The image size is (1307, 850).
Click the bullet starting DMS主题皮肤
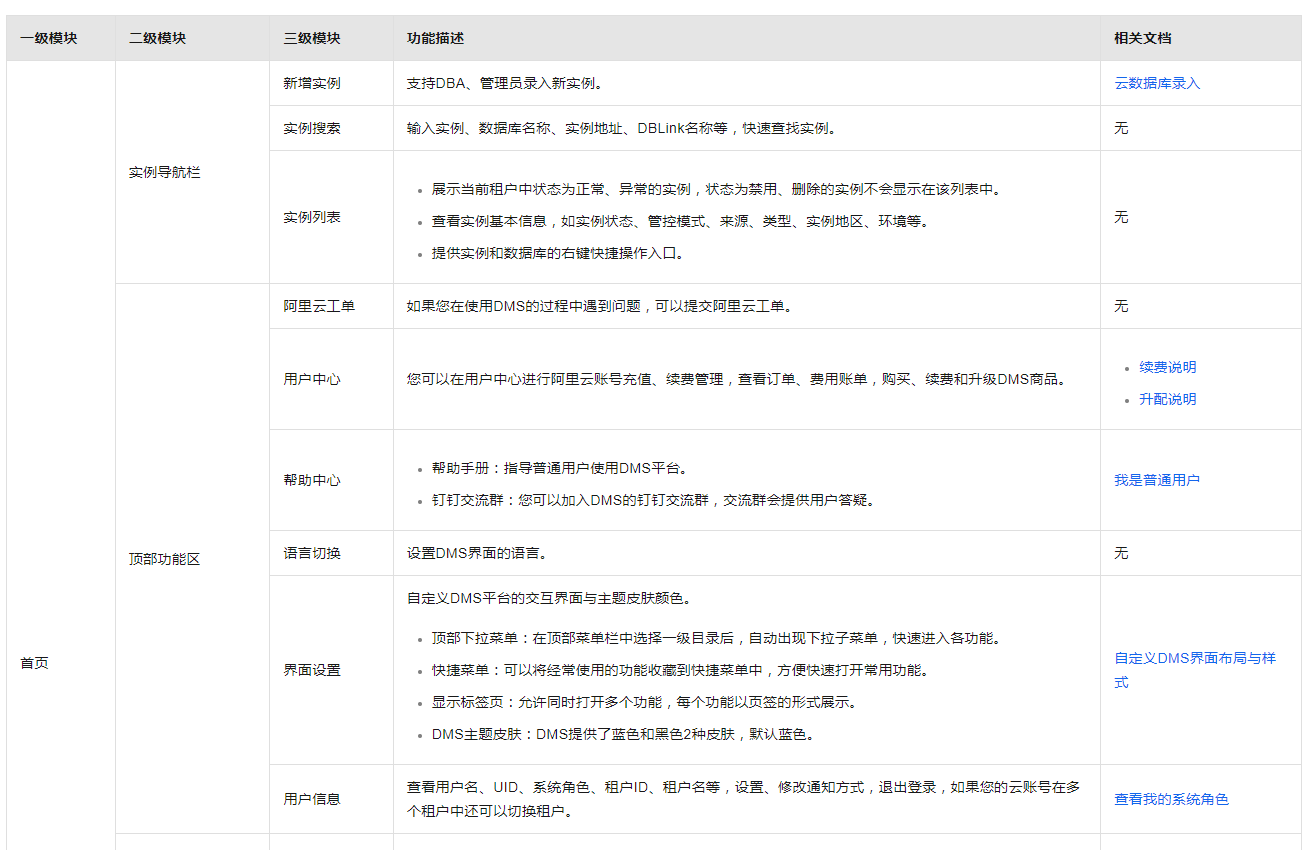(623, 734)
